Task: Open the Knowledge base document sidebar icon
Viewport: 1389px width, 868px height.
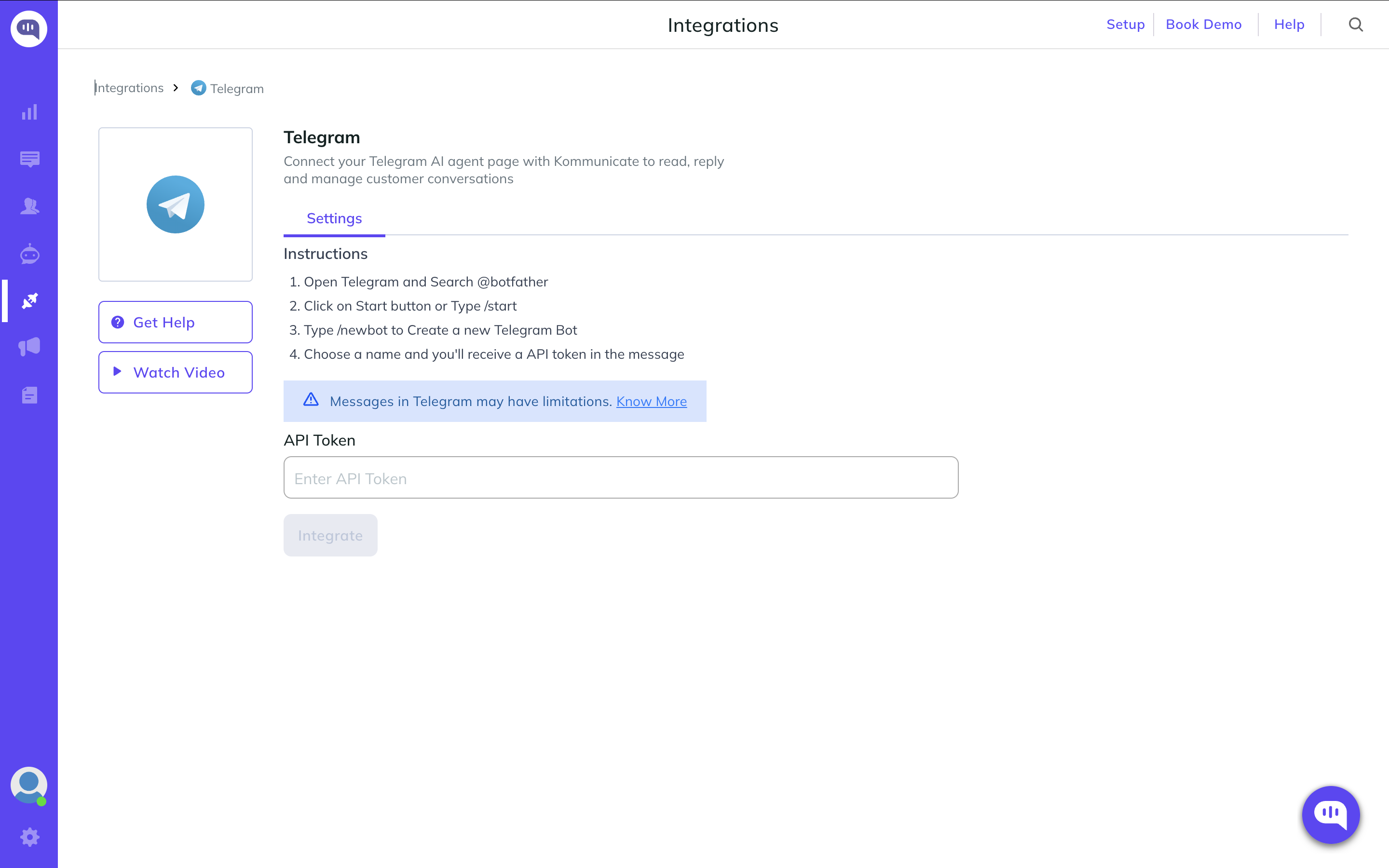Action: 29,395
